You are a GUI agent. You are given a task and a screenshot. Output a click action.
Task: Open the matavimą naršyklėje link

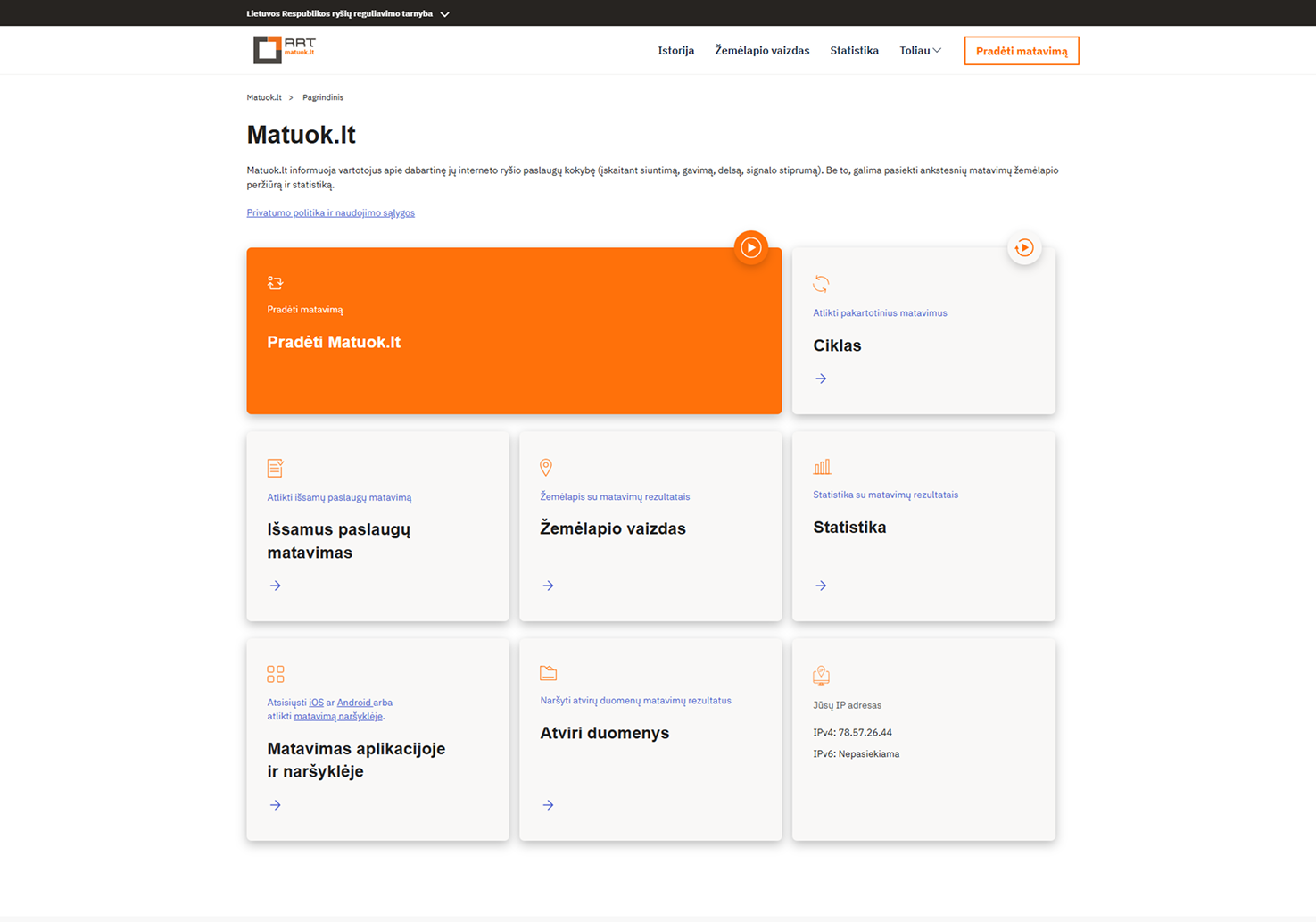(338, 716)
